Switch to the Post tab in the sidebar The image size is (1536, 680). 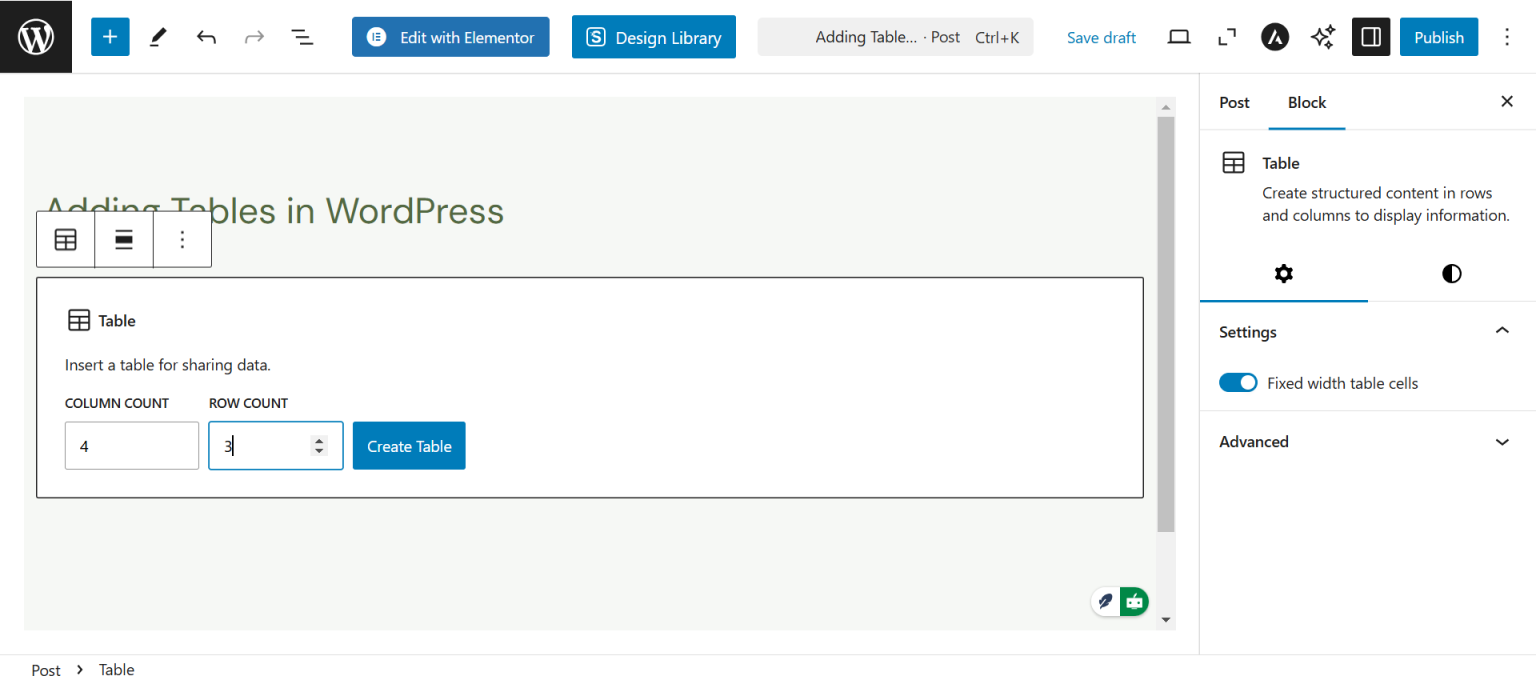pos(1233,102)
